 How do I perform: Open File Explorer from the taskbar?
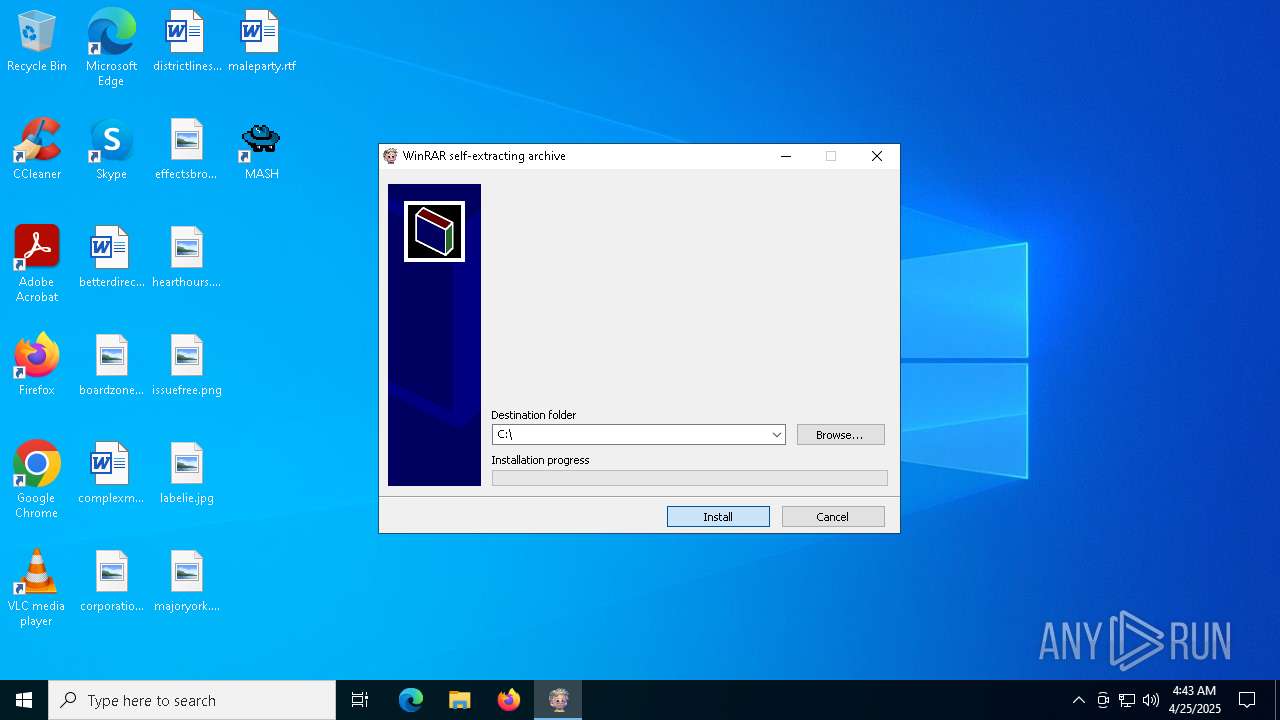tap(459, 700)
